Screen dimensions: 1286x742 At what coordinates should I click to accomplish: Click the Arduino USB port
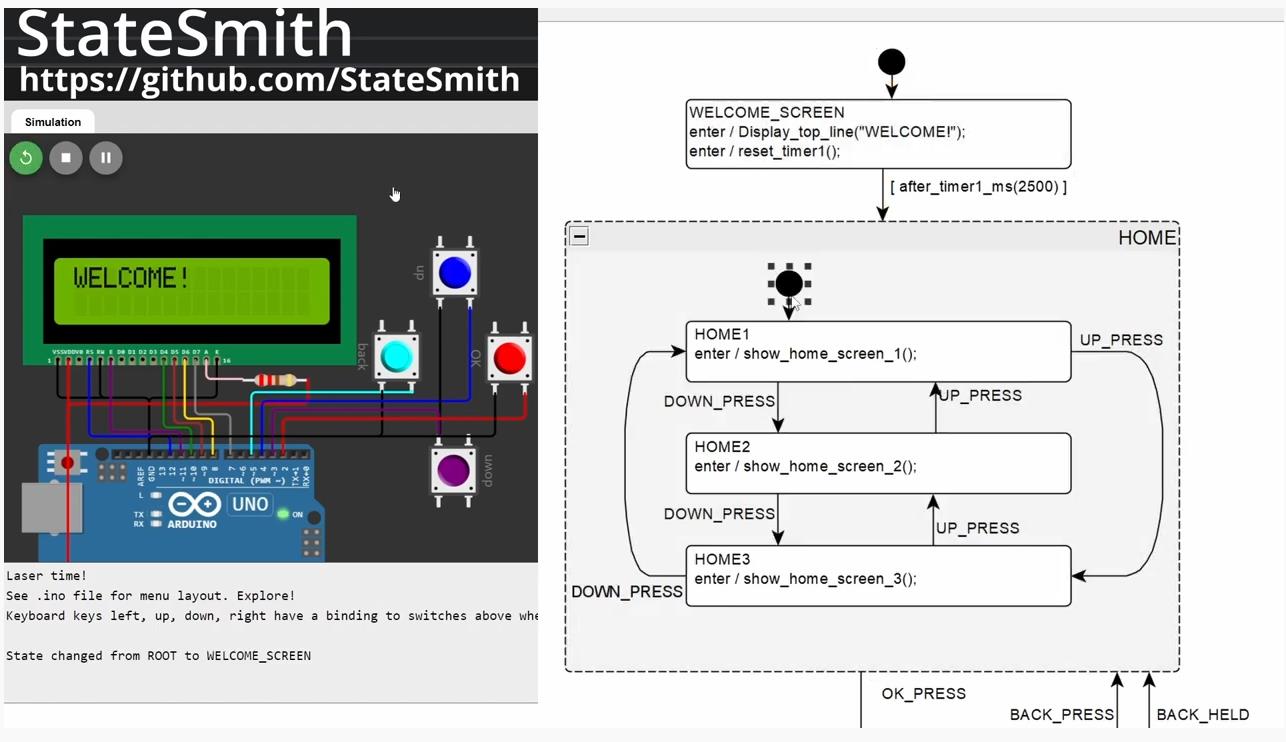pyautogui.click(x=51, y=507)
